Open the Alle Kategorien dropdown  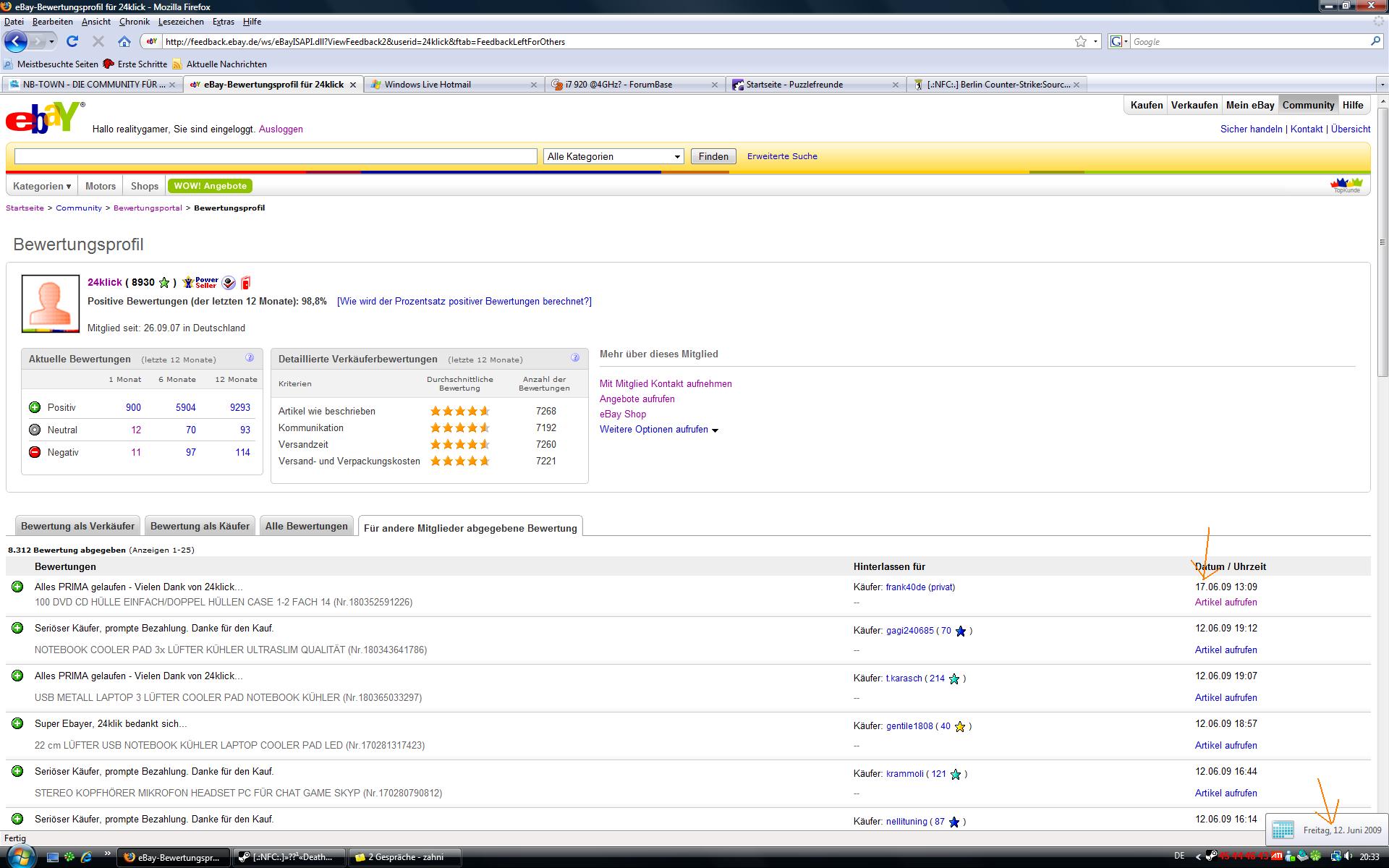613,156
